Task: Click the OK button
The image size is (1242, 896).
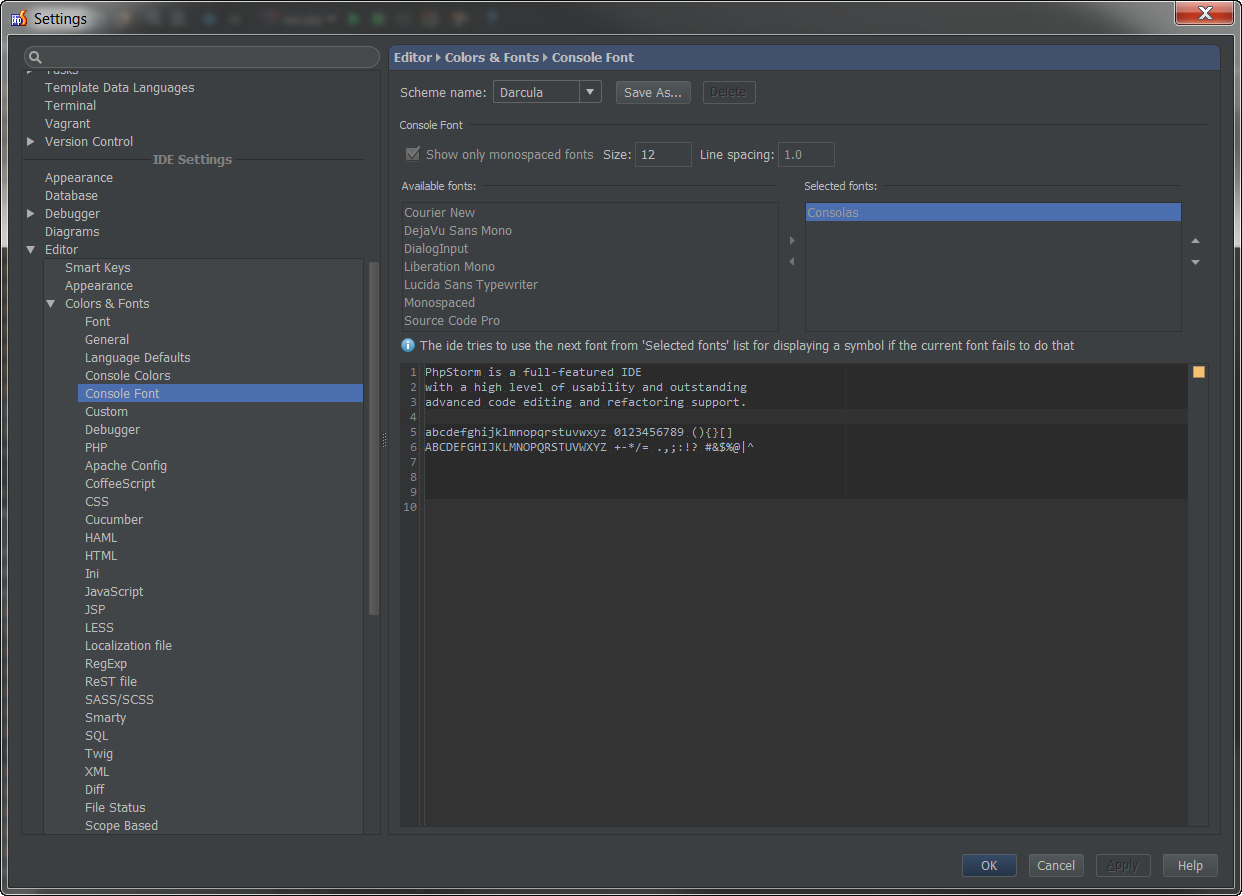Action: (x=989, y=866)
